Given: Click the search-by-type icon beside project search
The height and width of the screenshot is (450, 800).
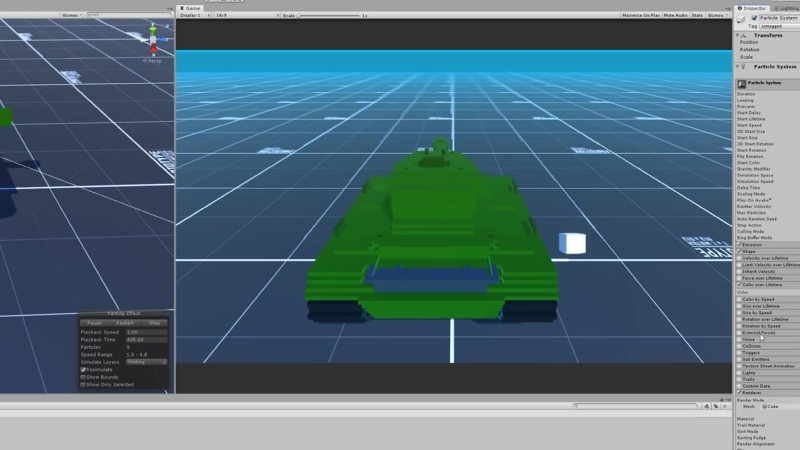Looking at the screenshot, I should [707, 406].
